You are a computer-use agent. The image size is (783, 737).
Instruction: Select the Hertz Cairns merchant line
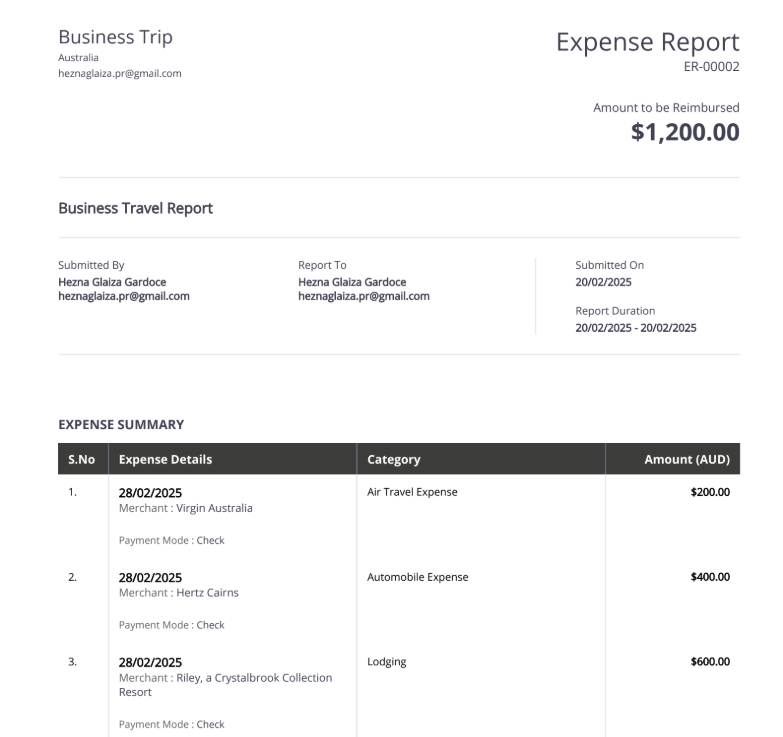pyautogui.click(x=179, y=593)
